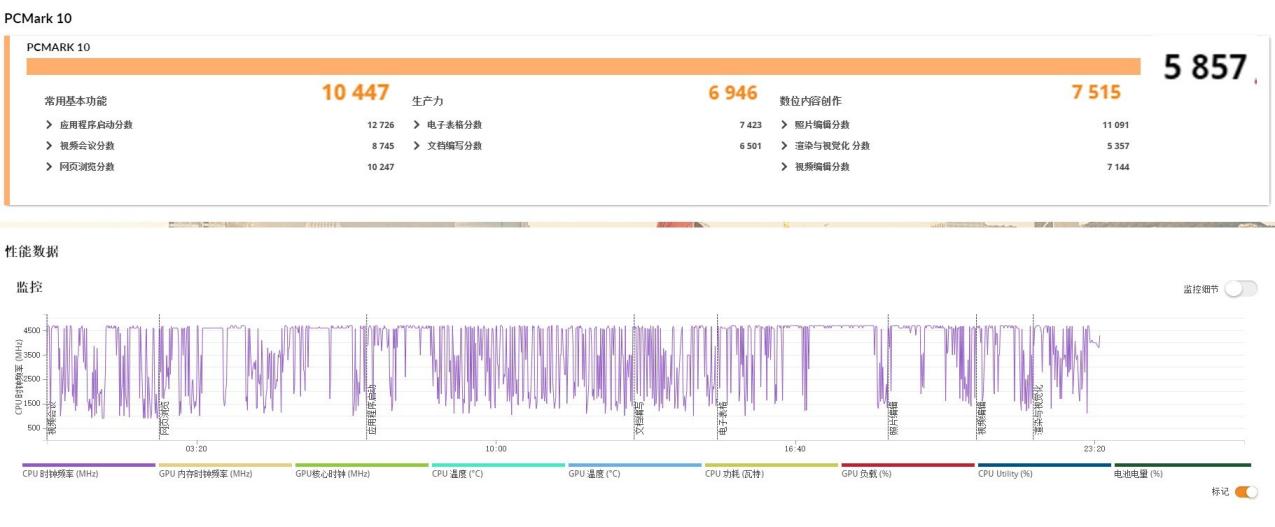Click the 数位内容创作 score 7 515
Viewport: 1275px width, 527px height.
click(x=1096, y=92)
